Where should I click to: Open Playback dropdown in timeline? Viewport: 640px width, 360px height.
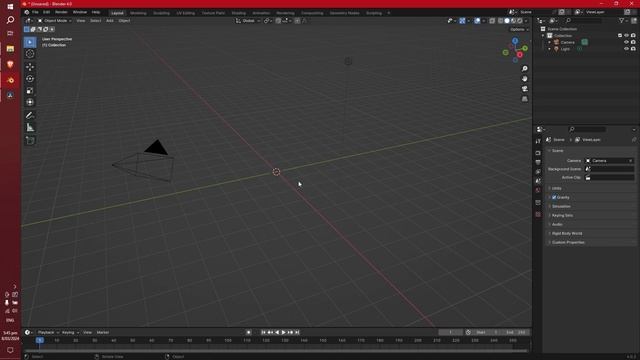coord(48,332)
